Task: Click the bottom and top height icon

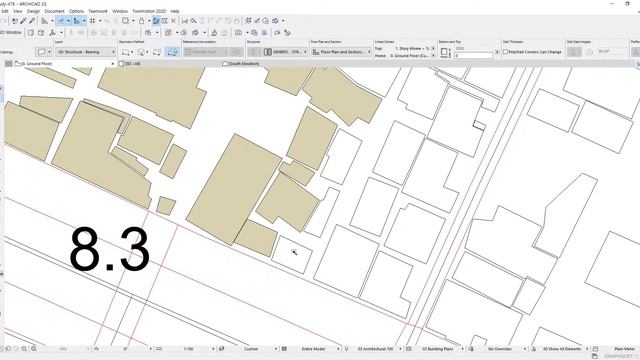Action: pyautogui.click(x=446, y=53)
